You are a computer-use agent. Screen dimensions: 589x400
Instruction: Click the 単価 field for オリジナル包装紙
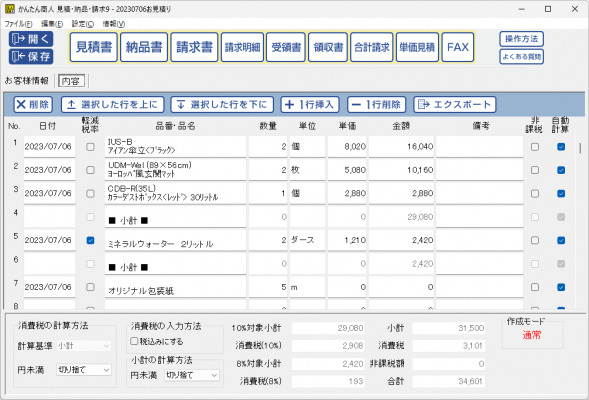pos(348,287)
